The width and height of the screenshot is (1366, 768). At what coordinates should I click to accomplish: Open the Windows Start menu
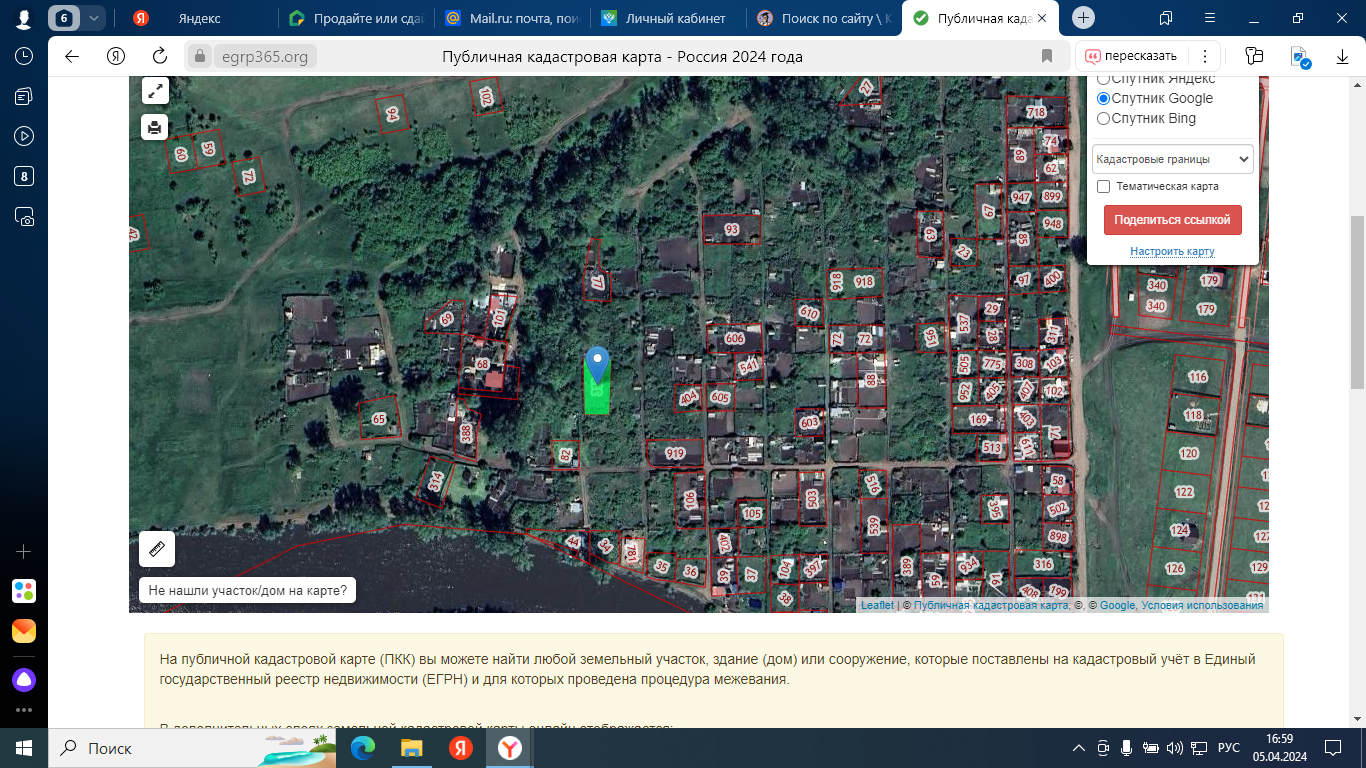pyautogui.click(x=24, y=747)
